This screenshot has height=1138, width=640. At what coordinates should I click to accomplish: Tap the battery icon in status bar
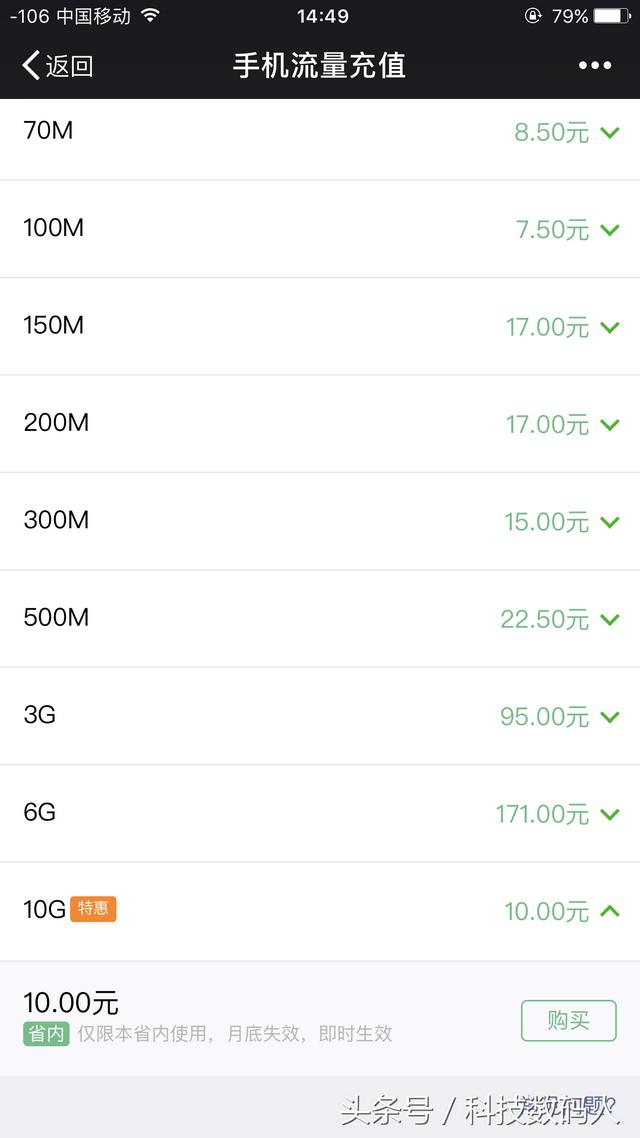pos(612,15)
